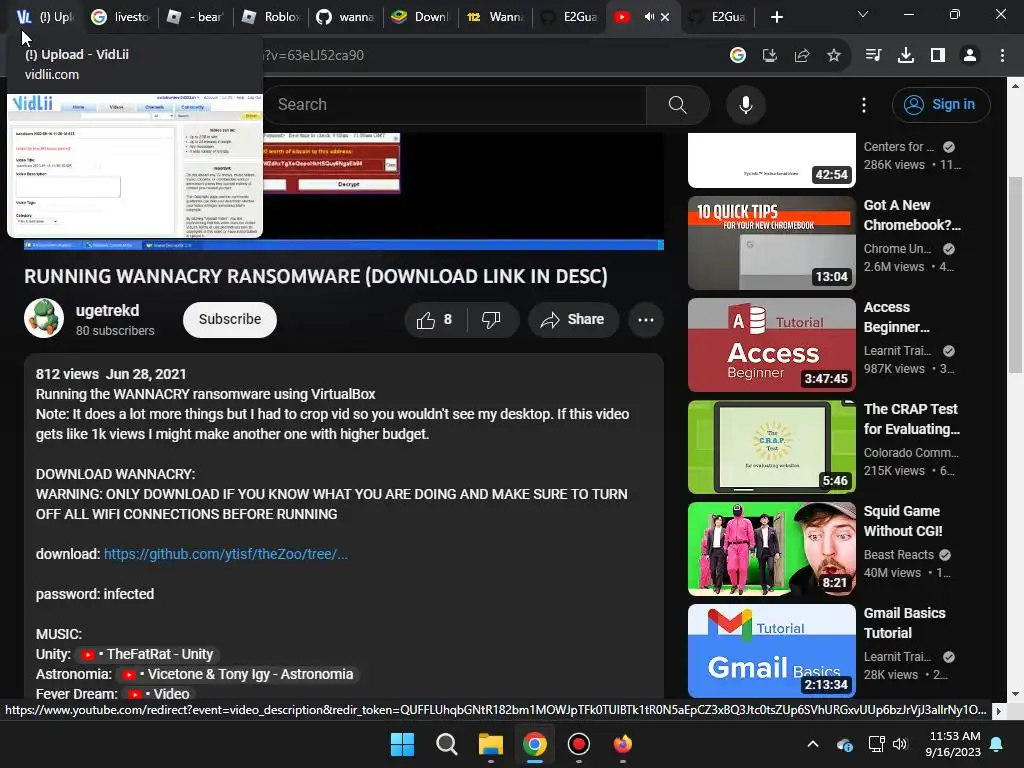The image size is (1024, 768).
Task: Switch to Upload - VidLii tab
Action: pos(44,17)
